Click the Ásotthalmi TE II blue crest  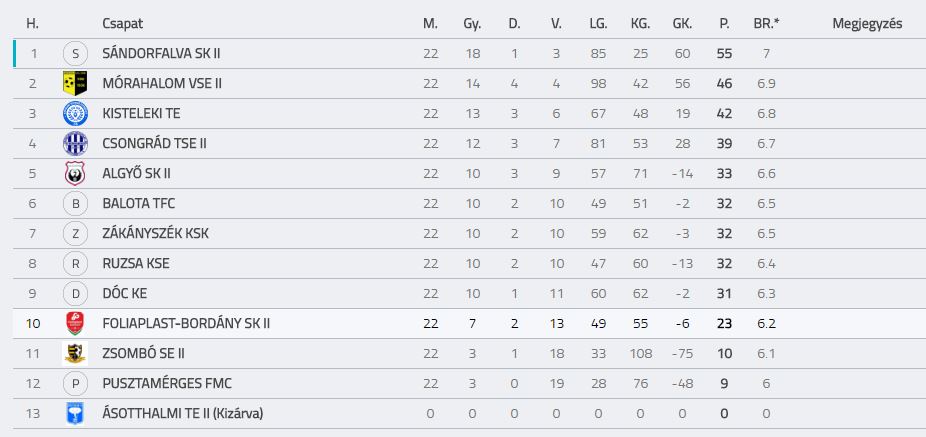coord(75,413)
